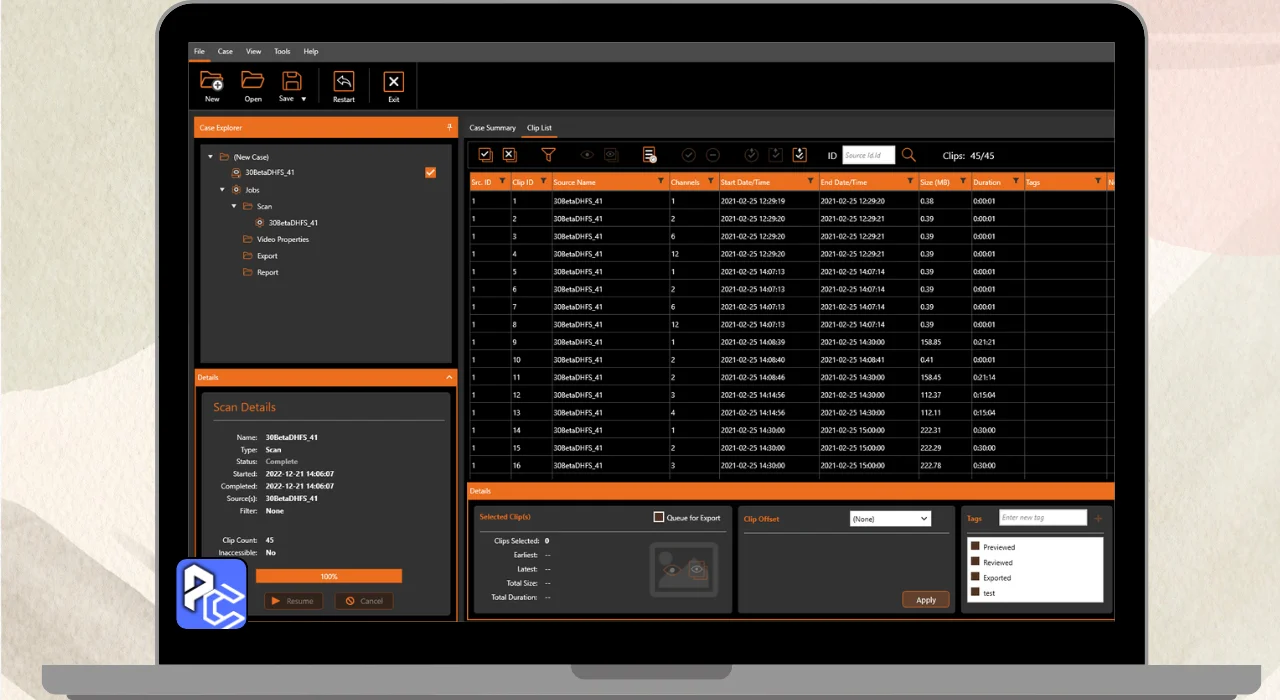The width and height of the screenshot is (1280, 700).
Task: Open the Case menu
Action: coord(225,51)
